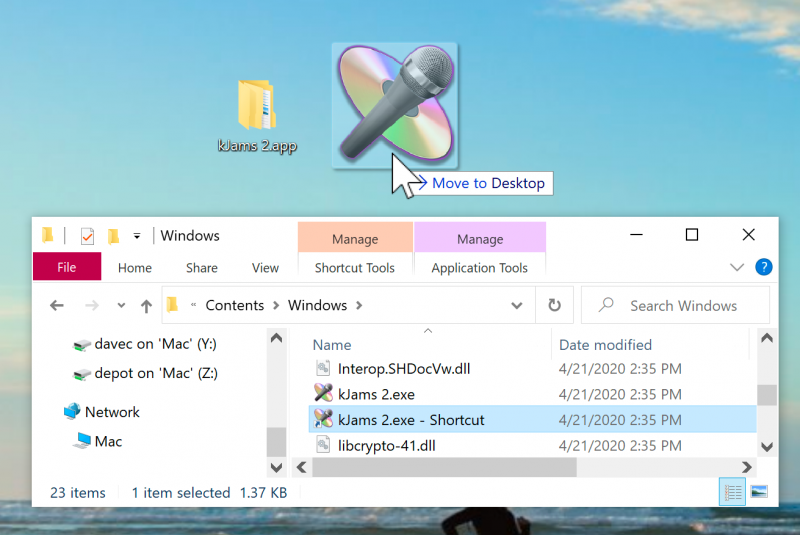Select the Mac computer under Network
This screenshot has width=800, height=535.
point(97,441)
